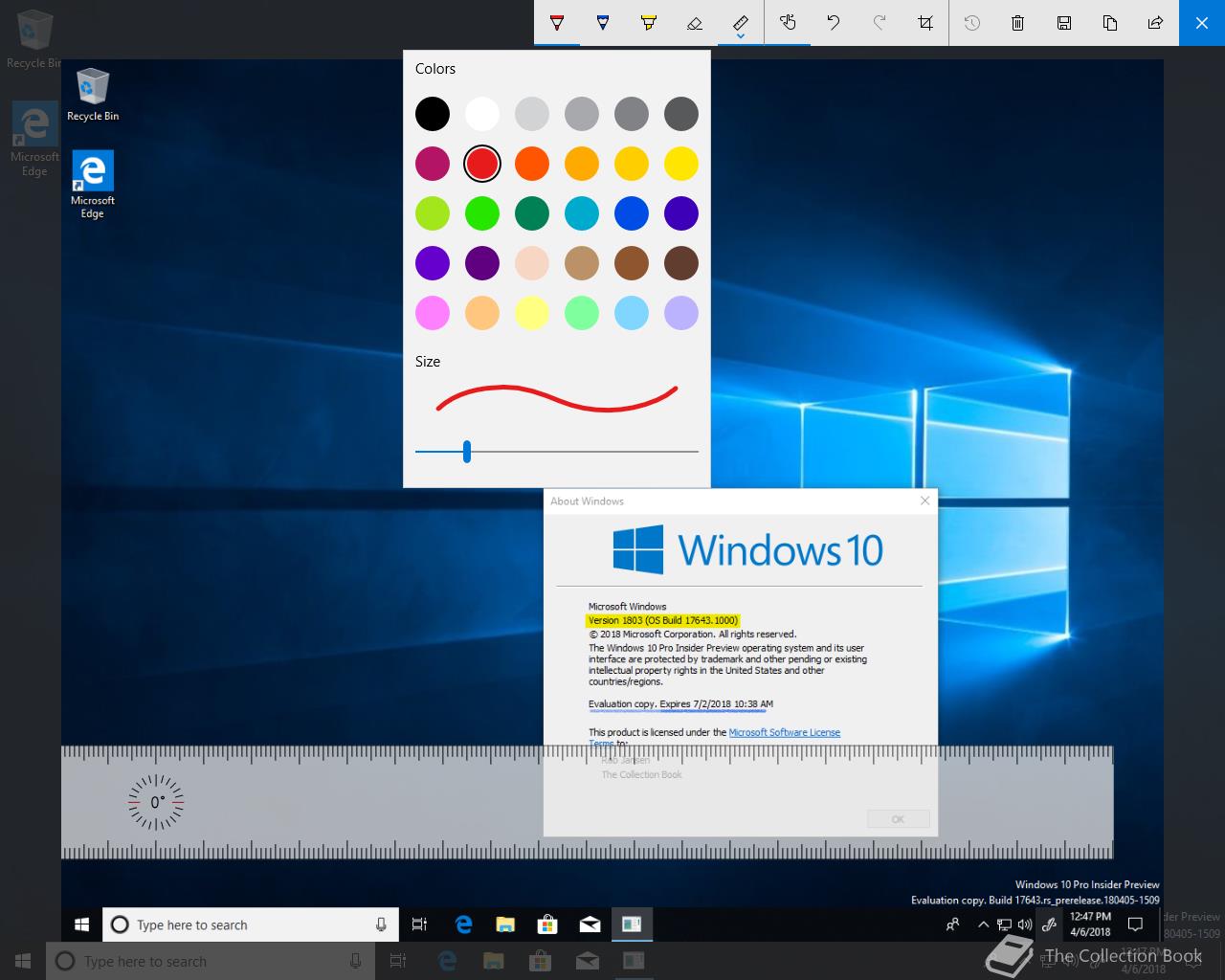Activate the crop tool
This screenshot has height=980, width=1225.
tap(925, 23)
